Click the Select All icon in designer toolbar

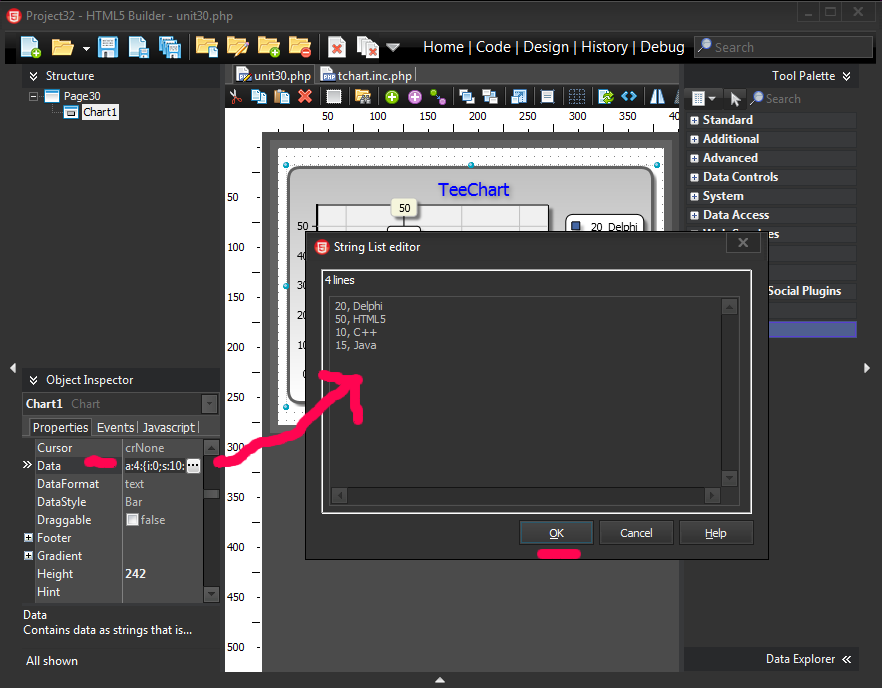[x=334, y=97]
